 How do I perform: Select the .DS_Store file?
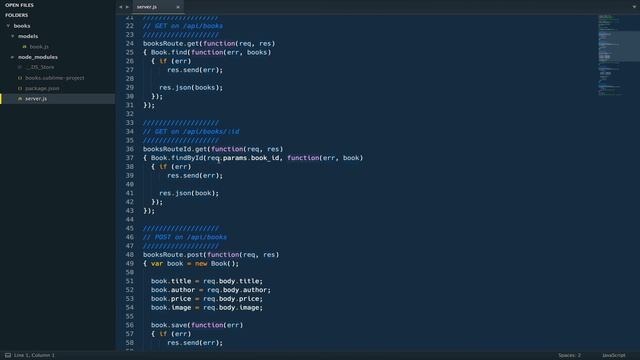tap(40, 67)
